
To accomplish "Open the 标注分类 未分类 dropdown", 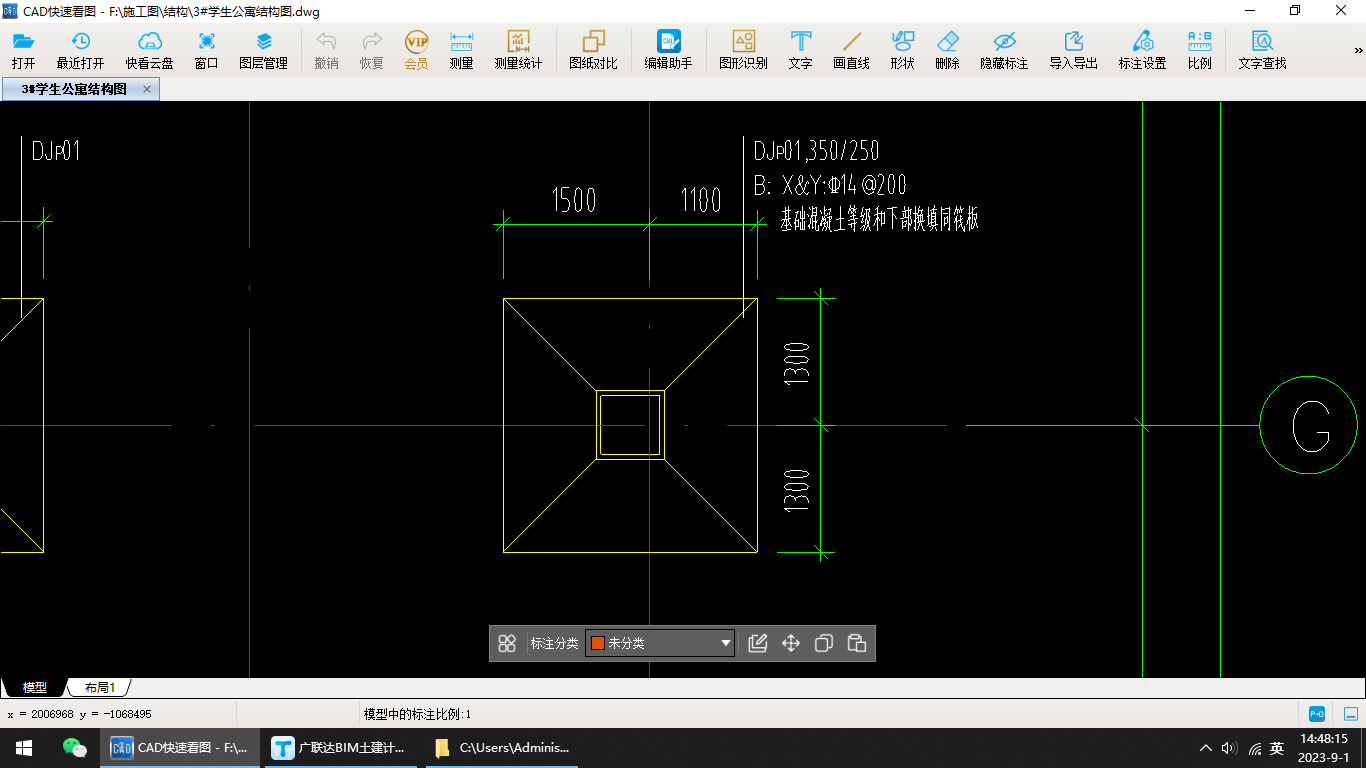I will coord(660,643).
